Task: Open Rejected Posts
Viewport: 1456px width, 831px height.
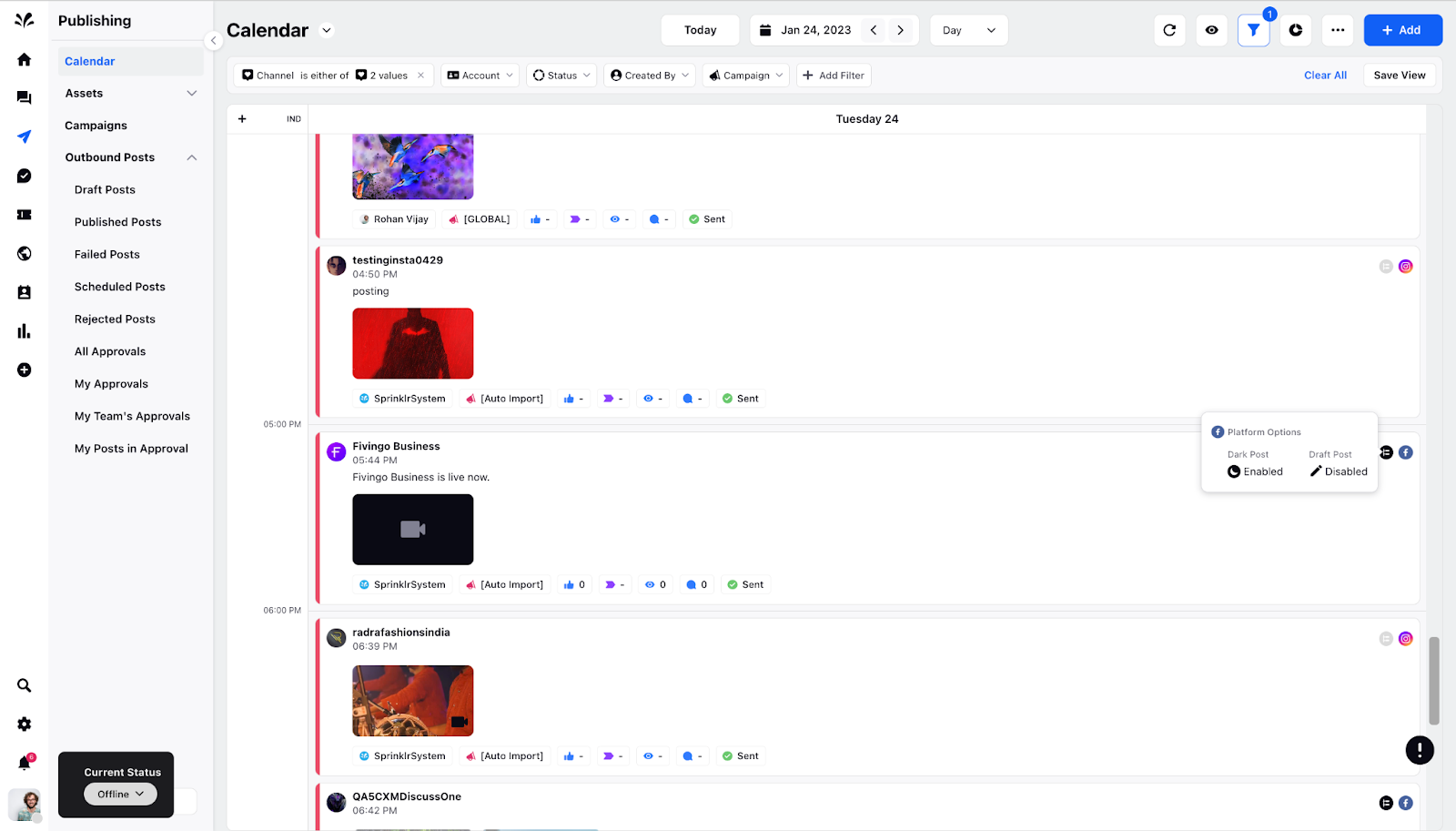Action: 115,319
